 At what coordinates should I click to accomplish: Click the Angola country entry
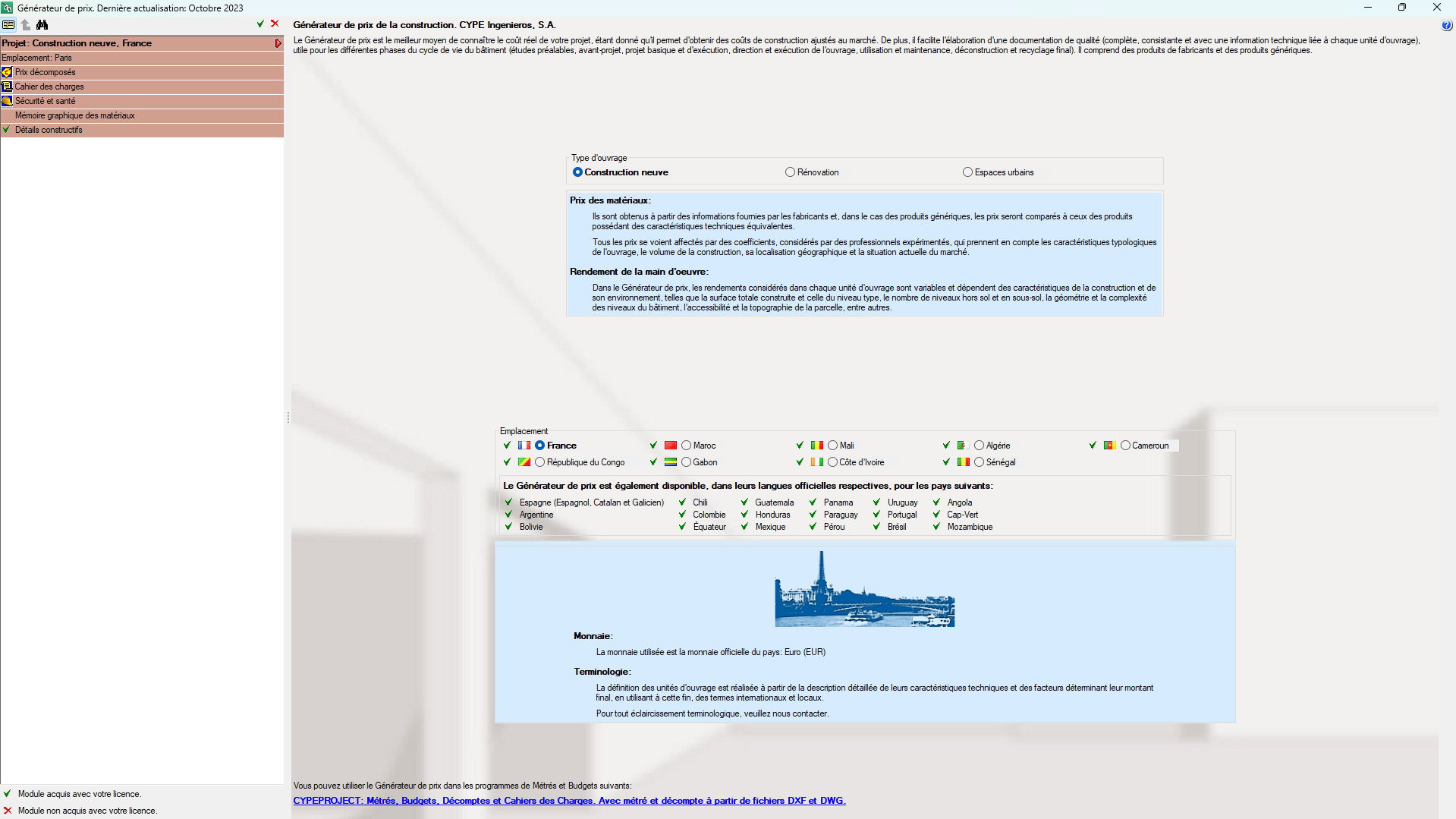[960, 502]
